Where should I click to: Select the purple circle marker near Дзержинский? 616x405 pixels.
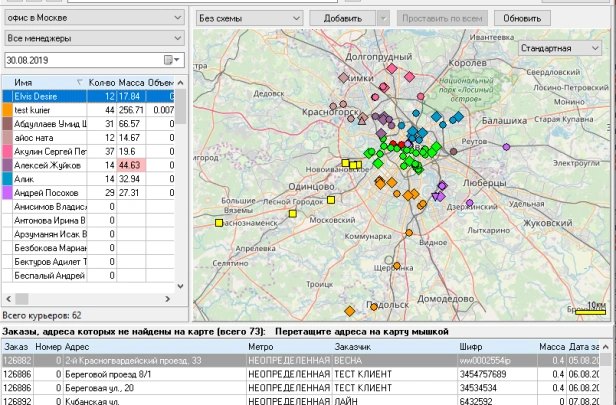(x=469, y=203)
